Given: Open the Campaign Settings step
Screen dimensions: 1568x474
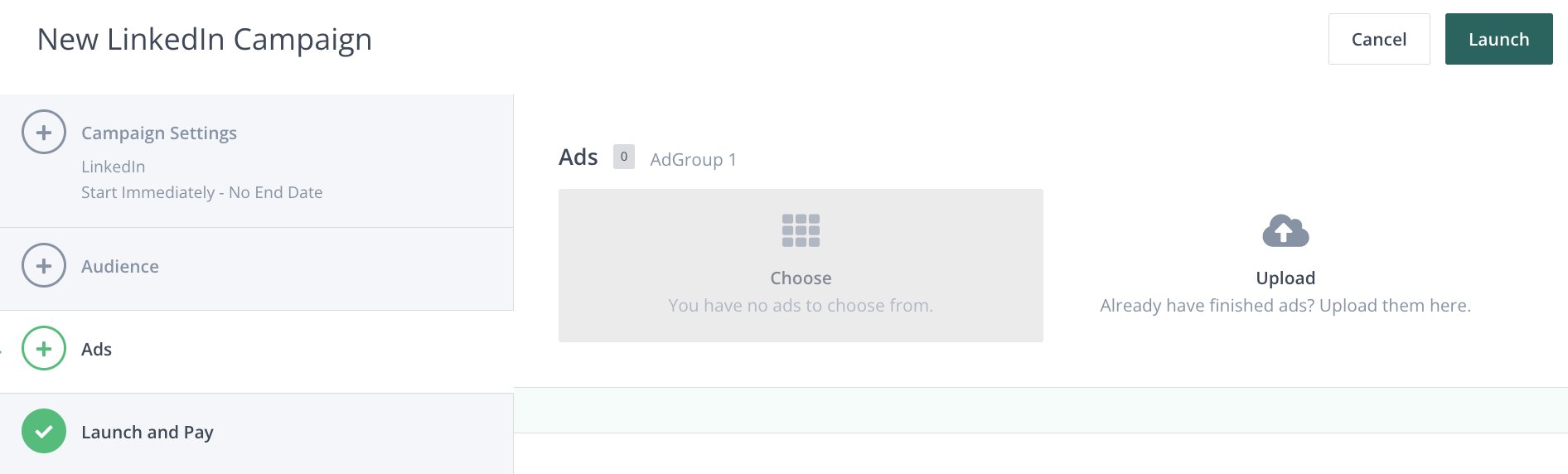Looking at the screenshot, I should pyautogui.click(x=159, y=133).
